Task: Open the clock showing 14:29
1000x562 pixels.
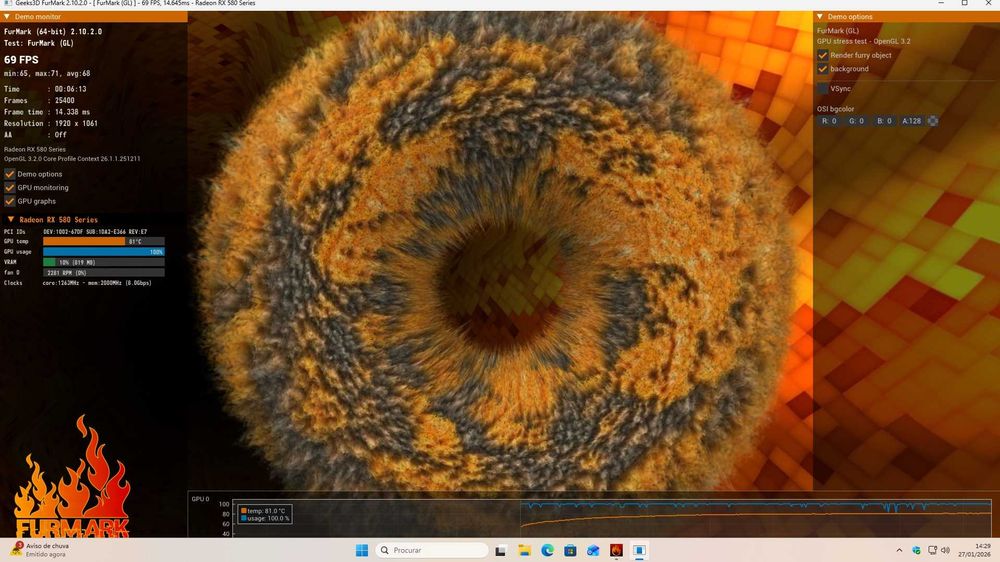Action: pyautogui.click(x=974, y=550)
